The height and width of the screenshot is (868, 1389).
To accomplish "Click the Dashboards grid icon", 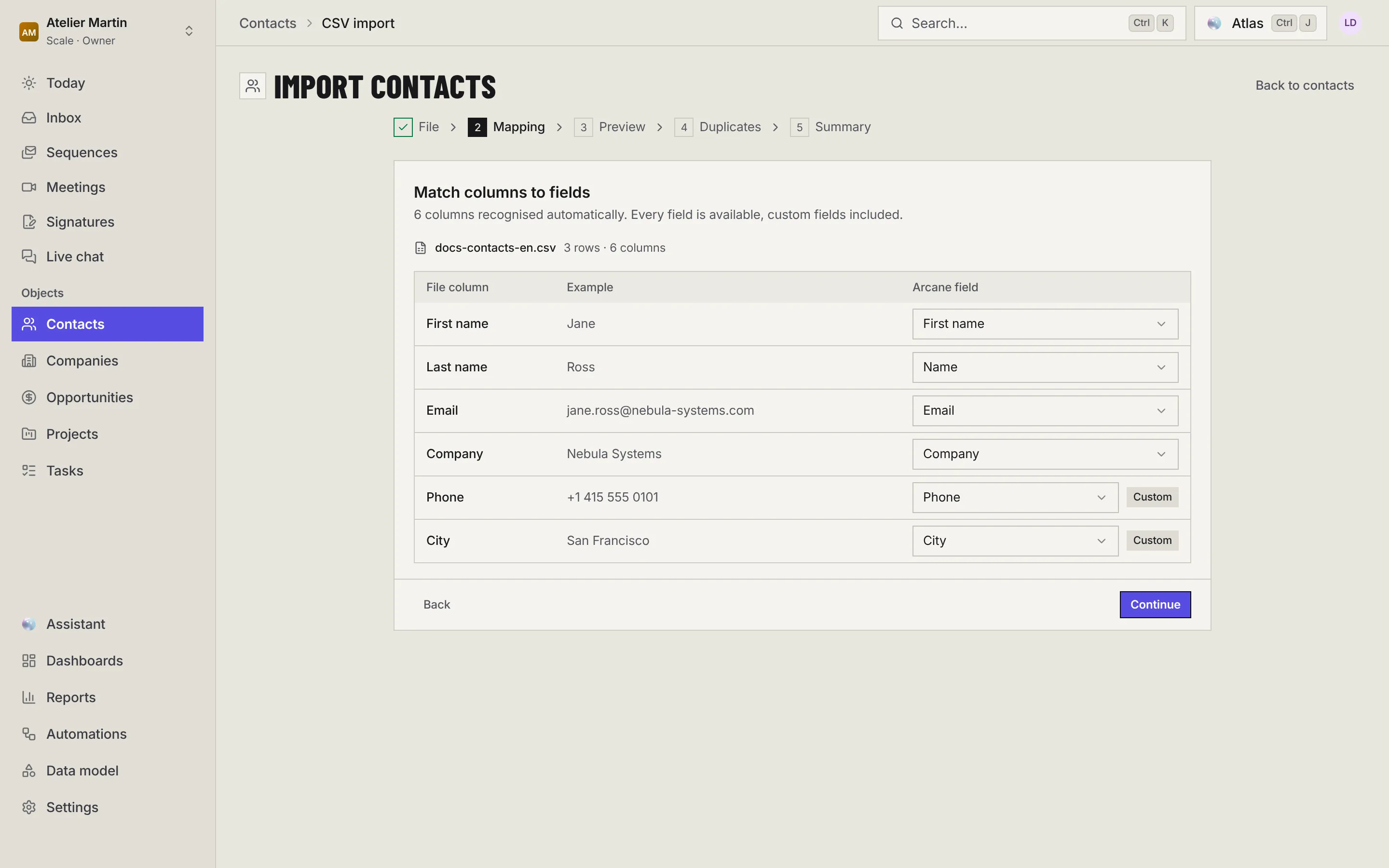I will coord(29,661).
